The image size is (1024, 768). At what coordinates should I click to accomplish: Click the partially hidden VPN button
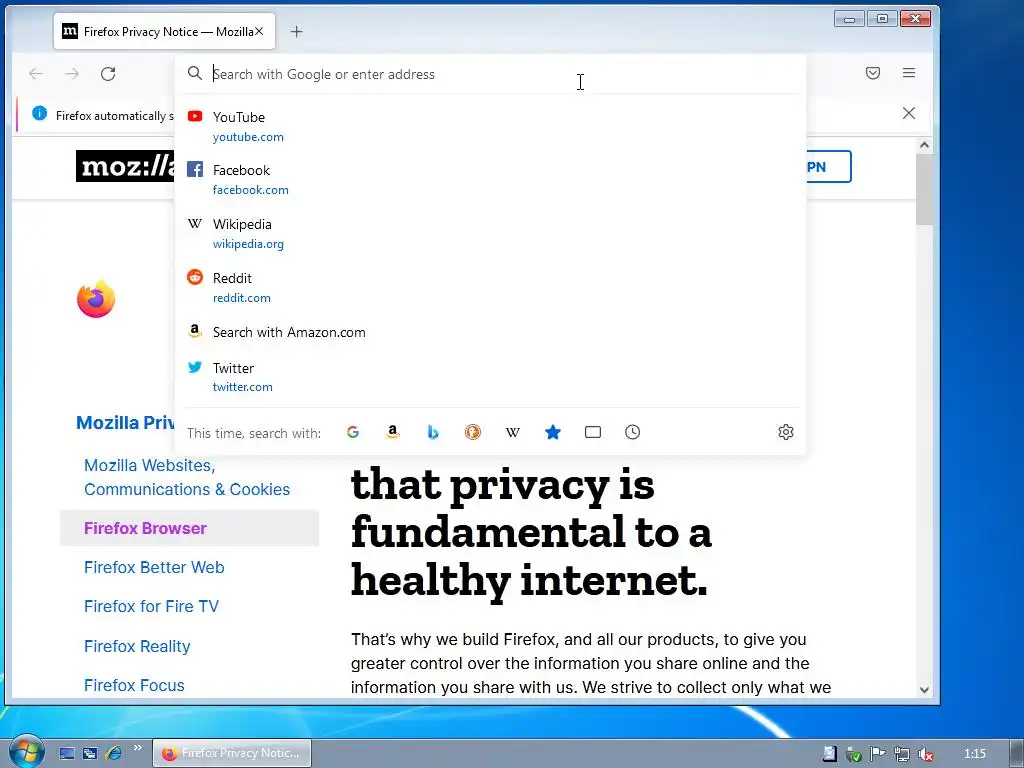829,167
